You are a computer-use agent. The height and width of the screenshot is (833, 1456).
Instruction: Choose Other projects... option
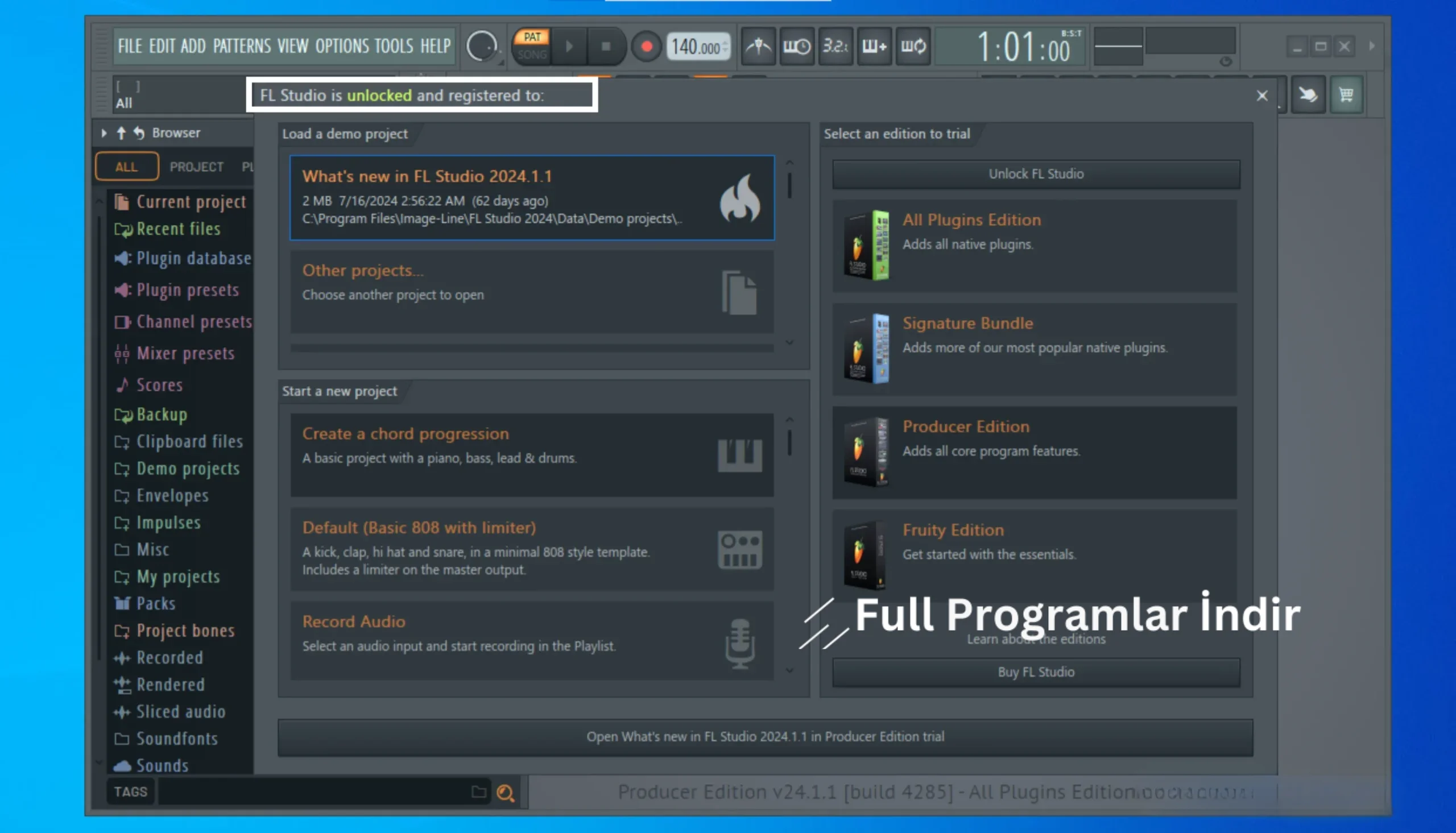tap(532, 292)
